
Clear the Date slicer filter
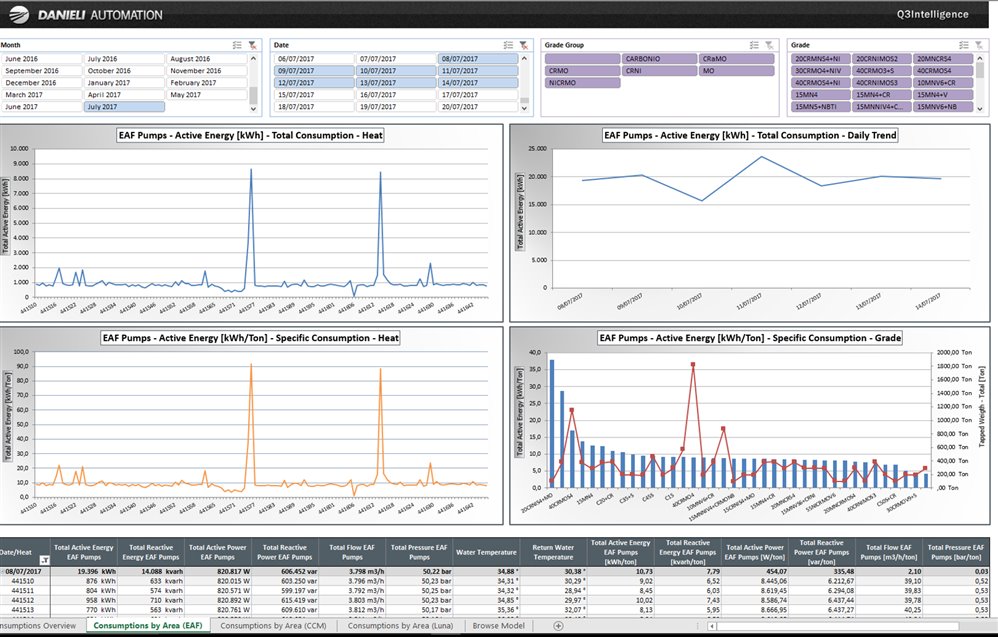click(524, 45)
